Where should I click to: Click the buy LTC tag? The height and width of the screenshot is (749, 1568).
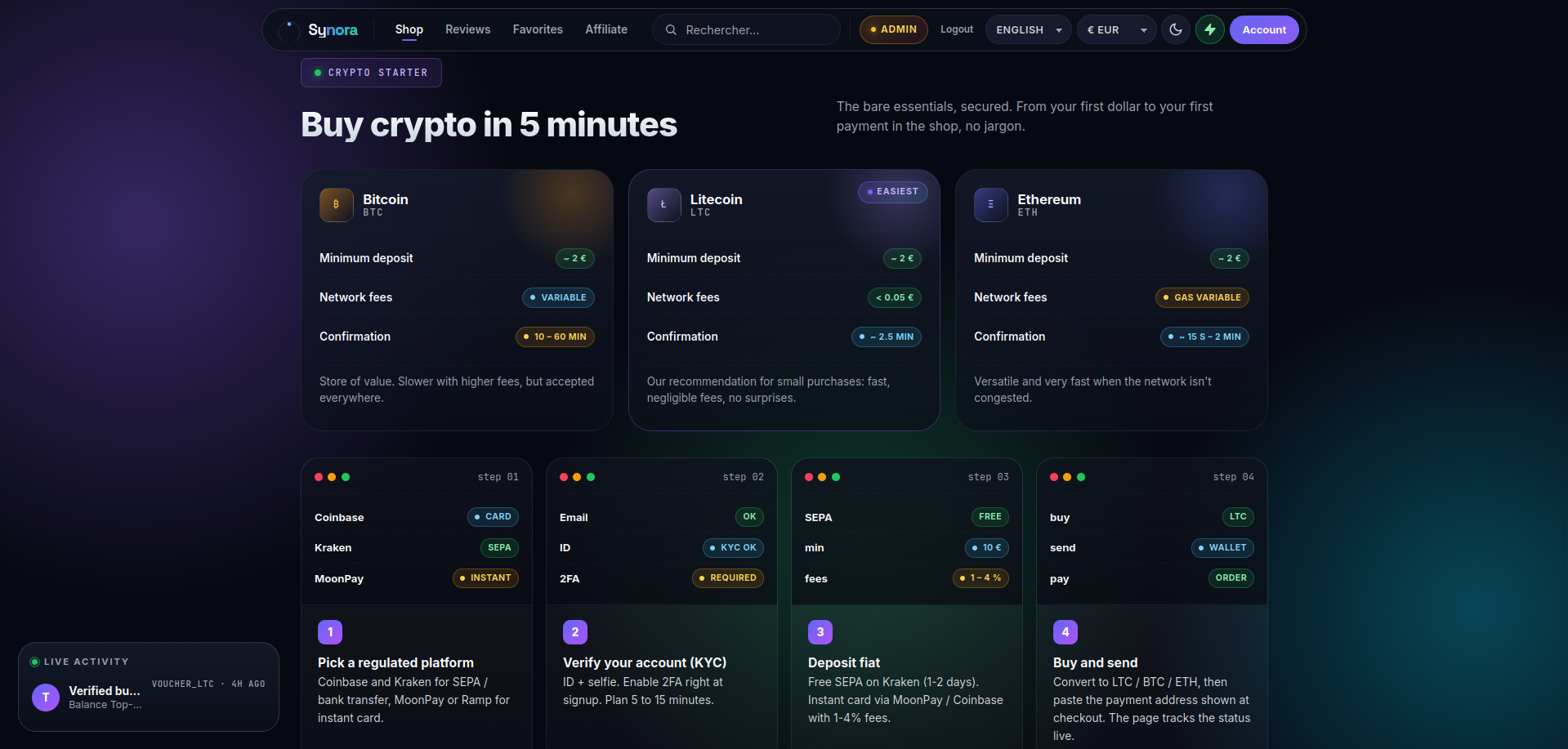pyautogui.click(x=1238, y=517)
